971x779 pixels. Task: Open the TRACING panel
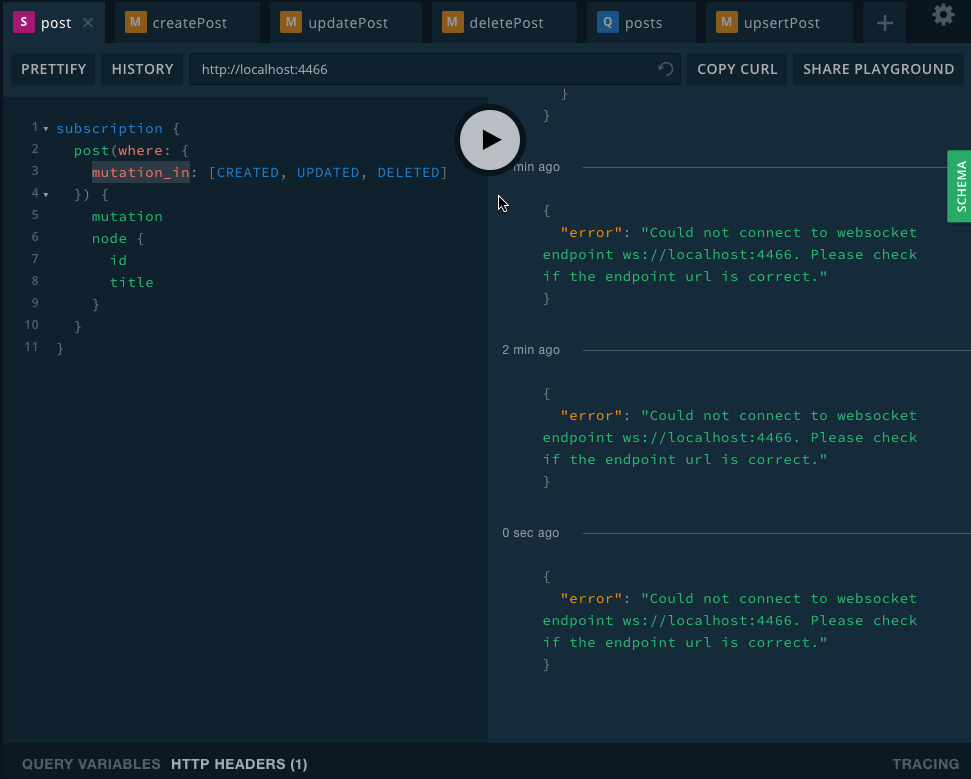(x=925, y=764)
